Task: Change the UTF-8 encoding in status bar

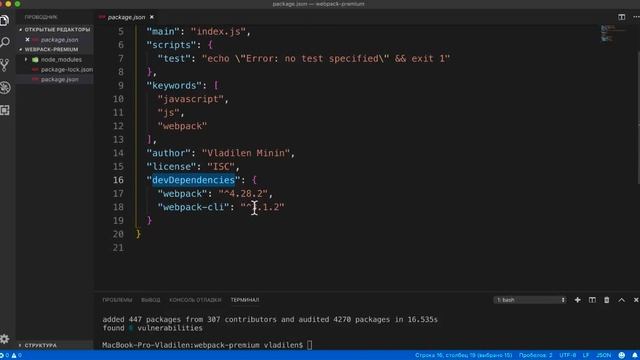Action: point(568,356)
